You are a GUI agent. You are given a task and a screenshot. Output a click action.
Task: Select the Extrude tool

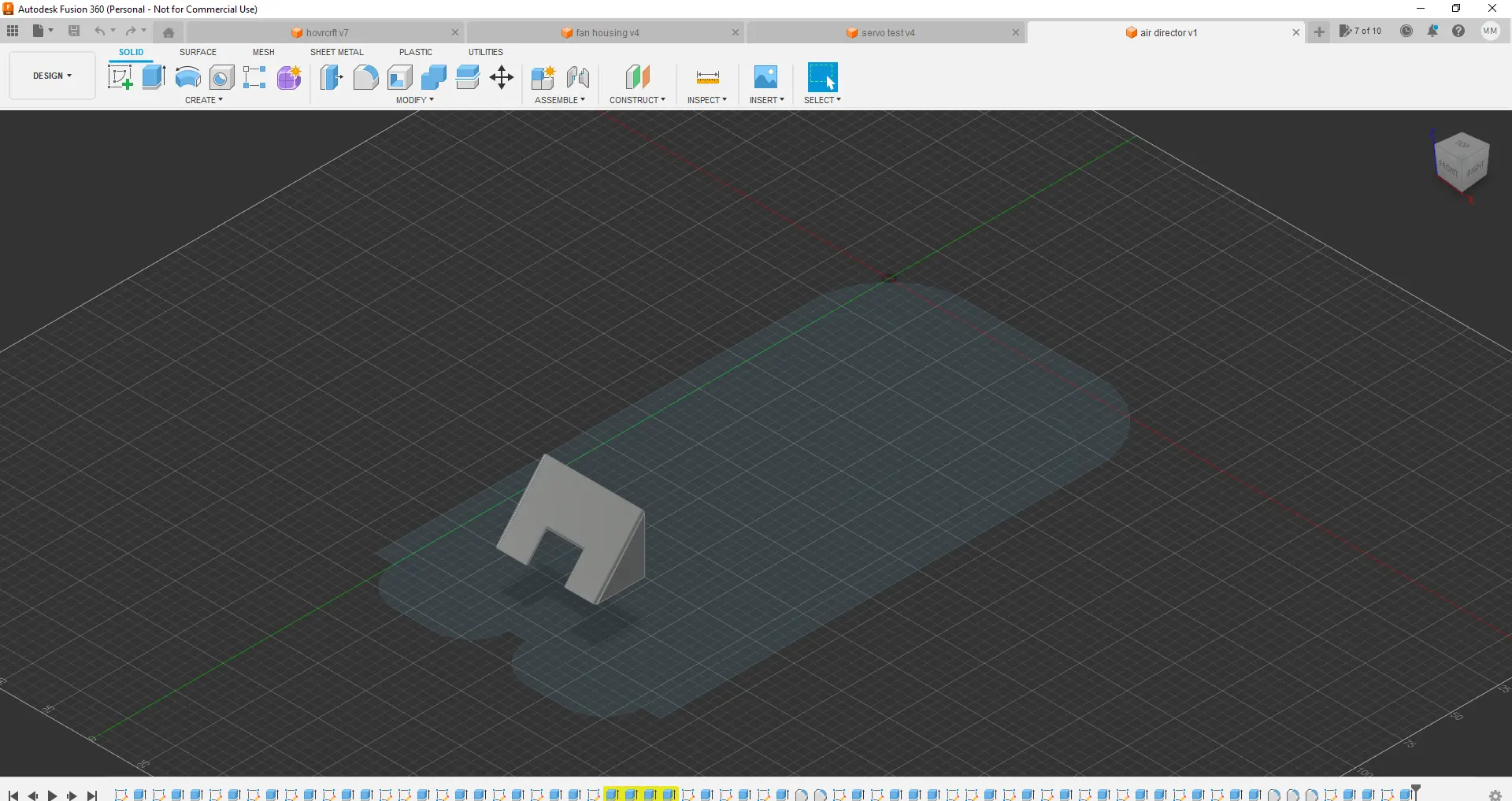[154, 77]
